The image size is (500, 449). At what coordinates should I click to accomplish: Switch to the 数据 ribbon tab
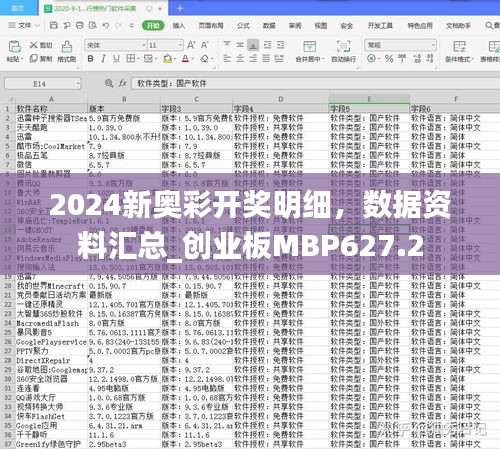pos(269,25)
